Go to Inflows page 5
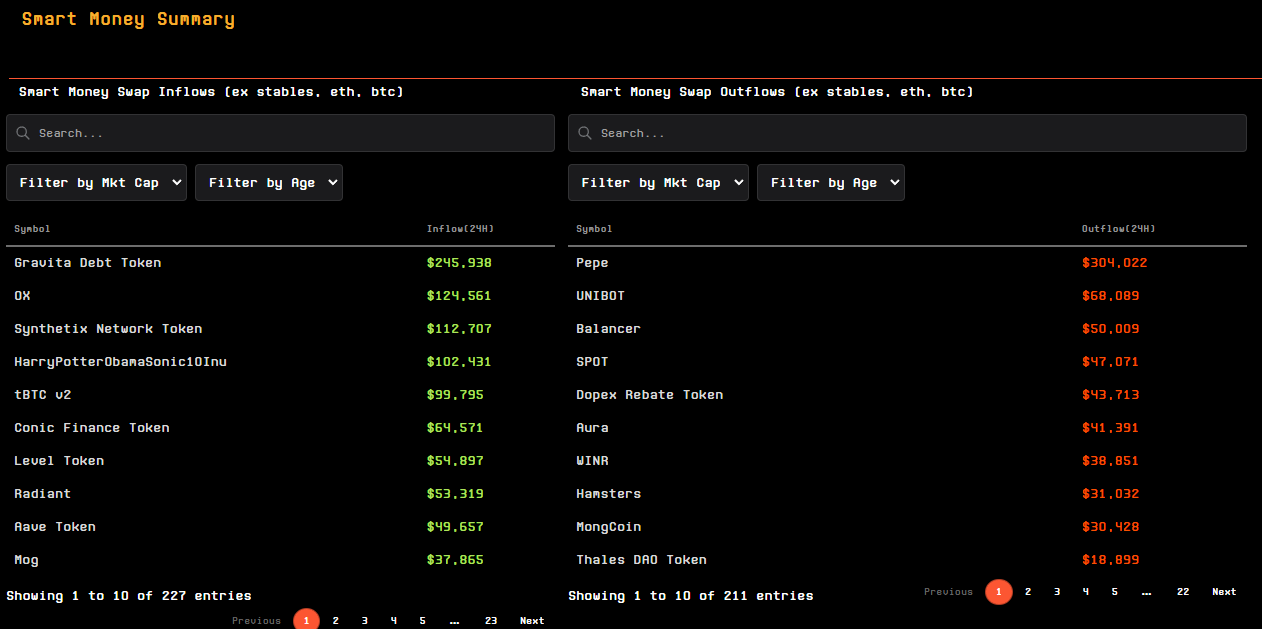Screen dimensions: 1262x629 click(422, 621)
